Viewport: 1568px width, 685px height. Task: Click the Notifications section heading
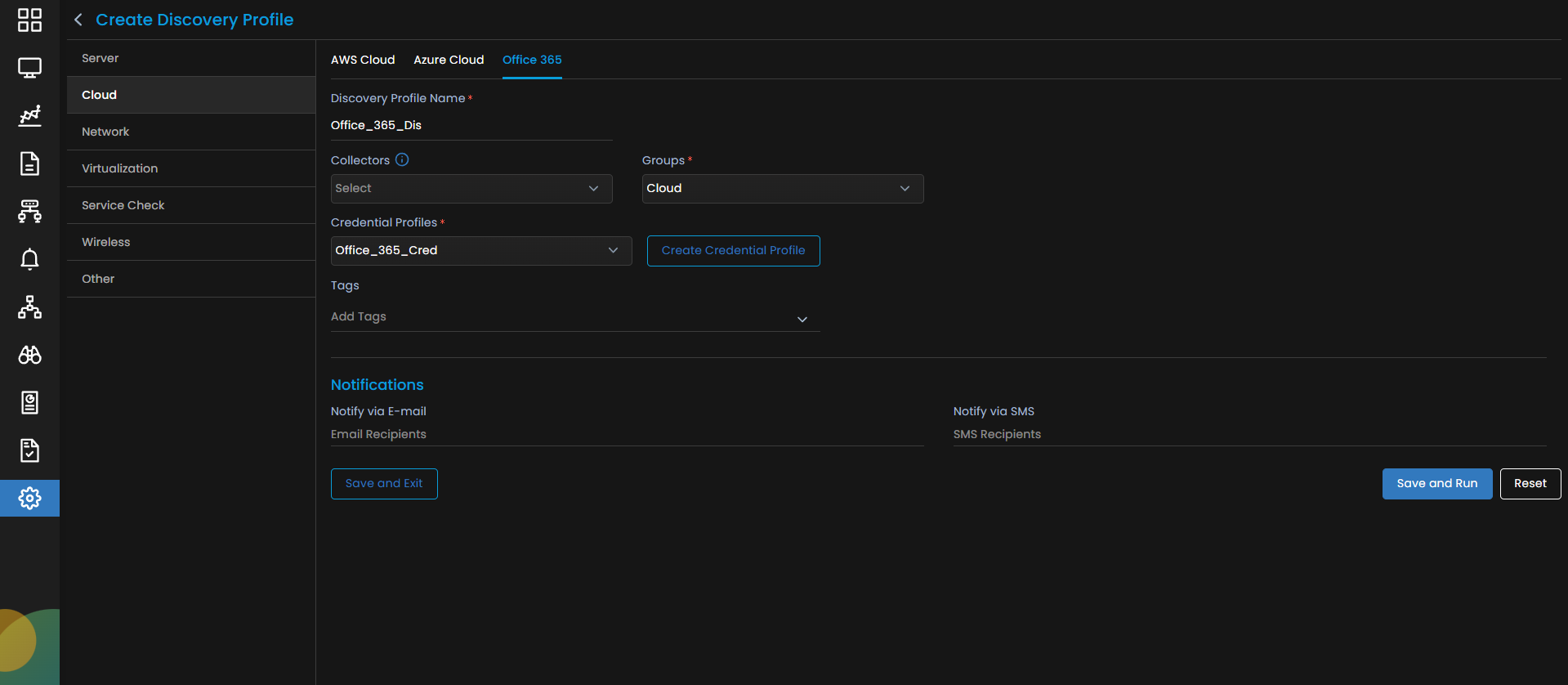pyautogui.click(x=377, y=385)
